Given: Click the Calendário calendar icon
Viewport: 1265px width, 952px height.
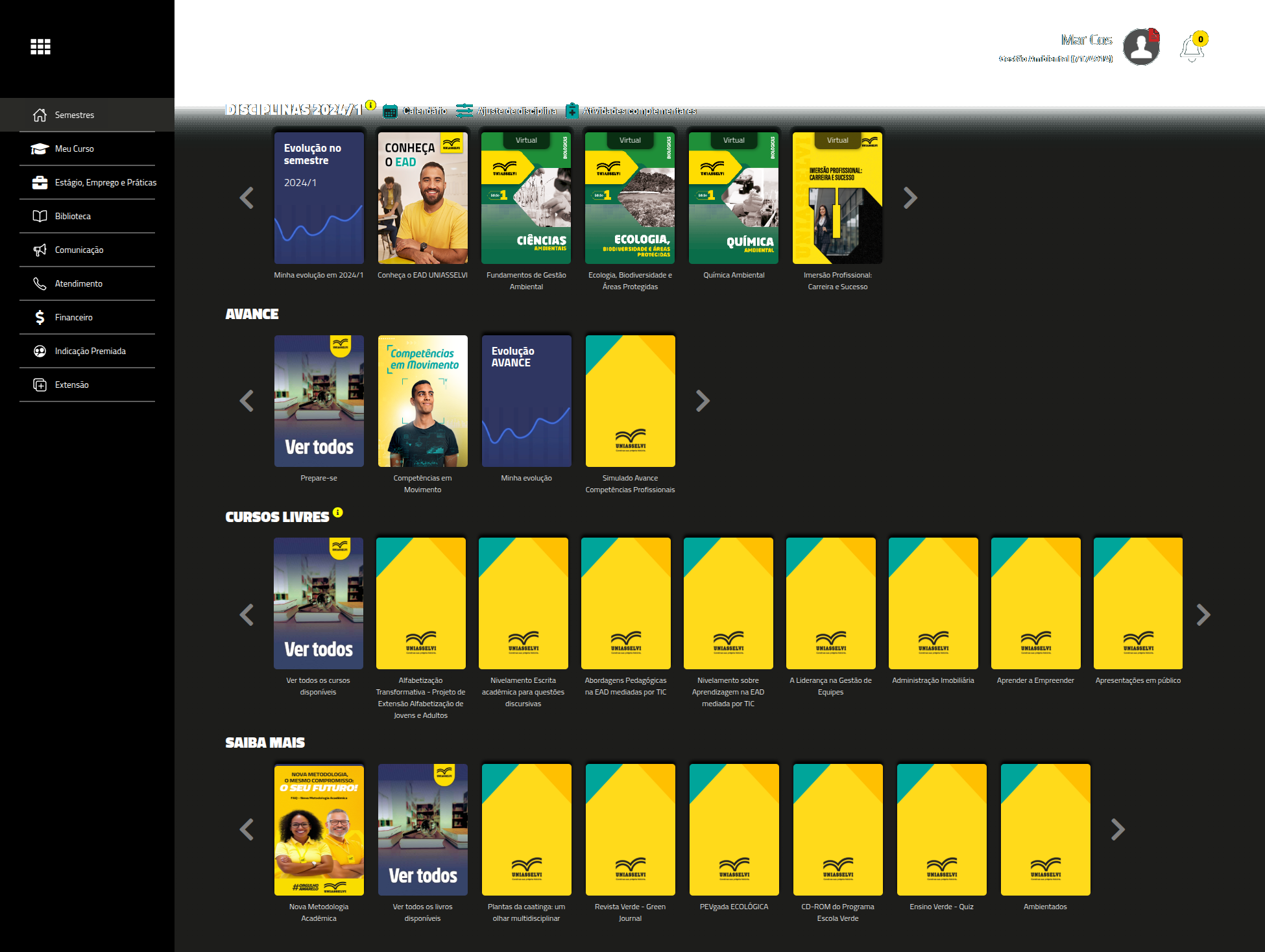Looking at the screenshot, I should coord(390,112).
